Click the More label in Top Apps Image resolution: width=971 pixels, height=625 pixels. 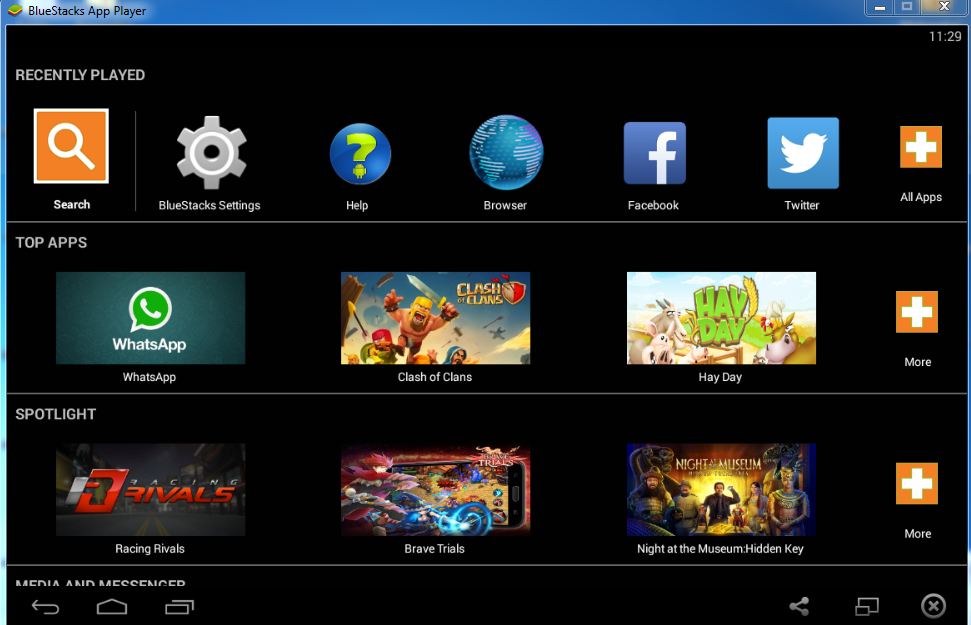pos(918,362)
